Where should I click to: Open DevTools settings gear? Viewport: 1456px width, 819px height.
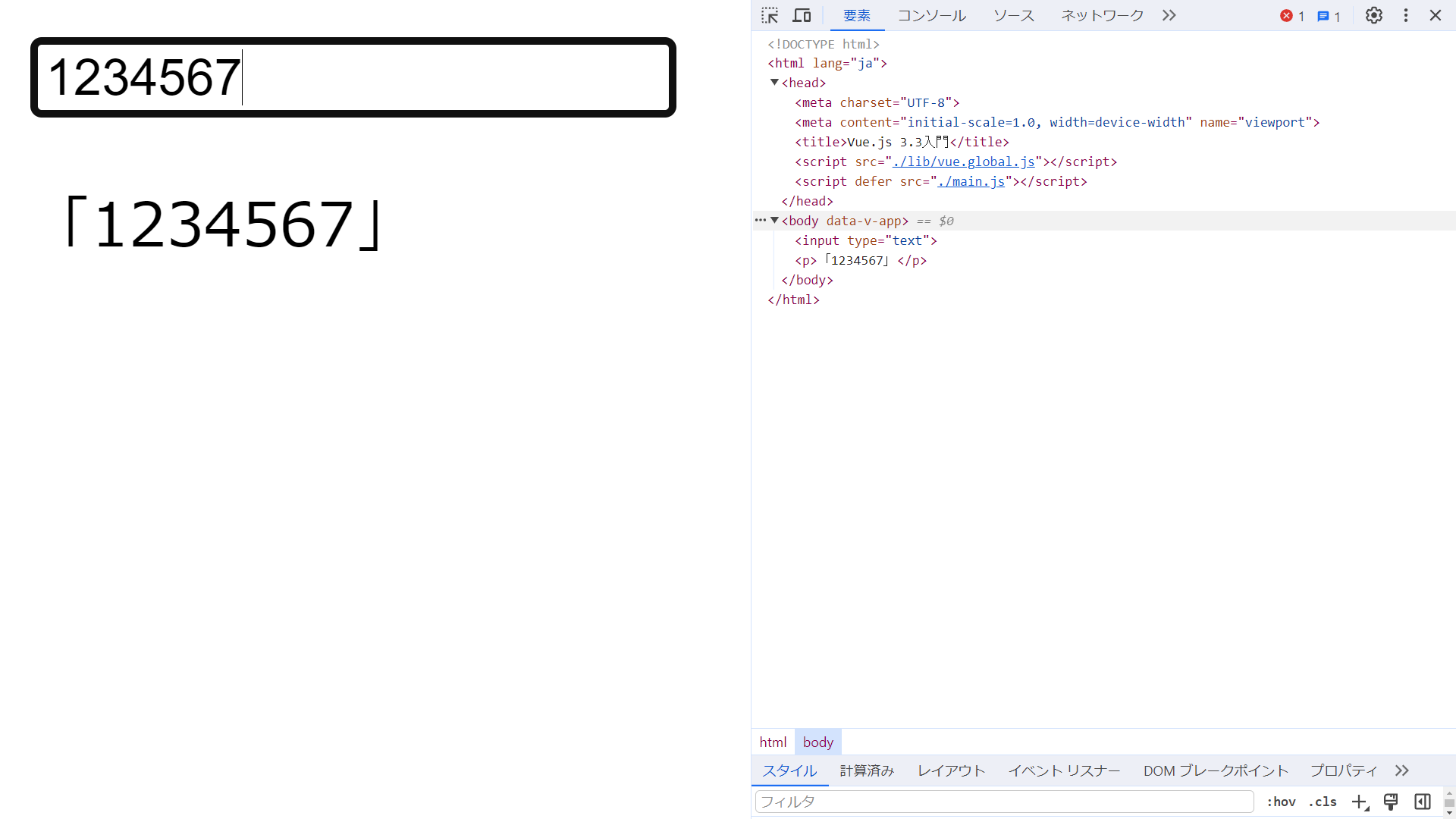(x=1373, y=15)
